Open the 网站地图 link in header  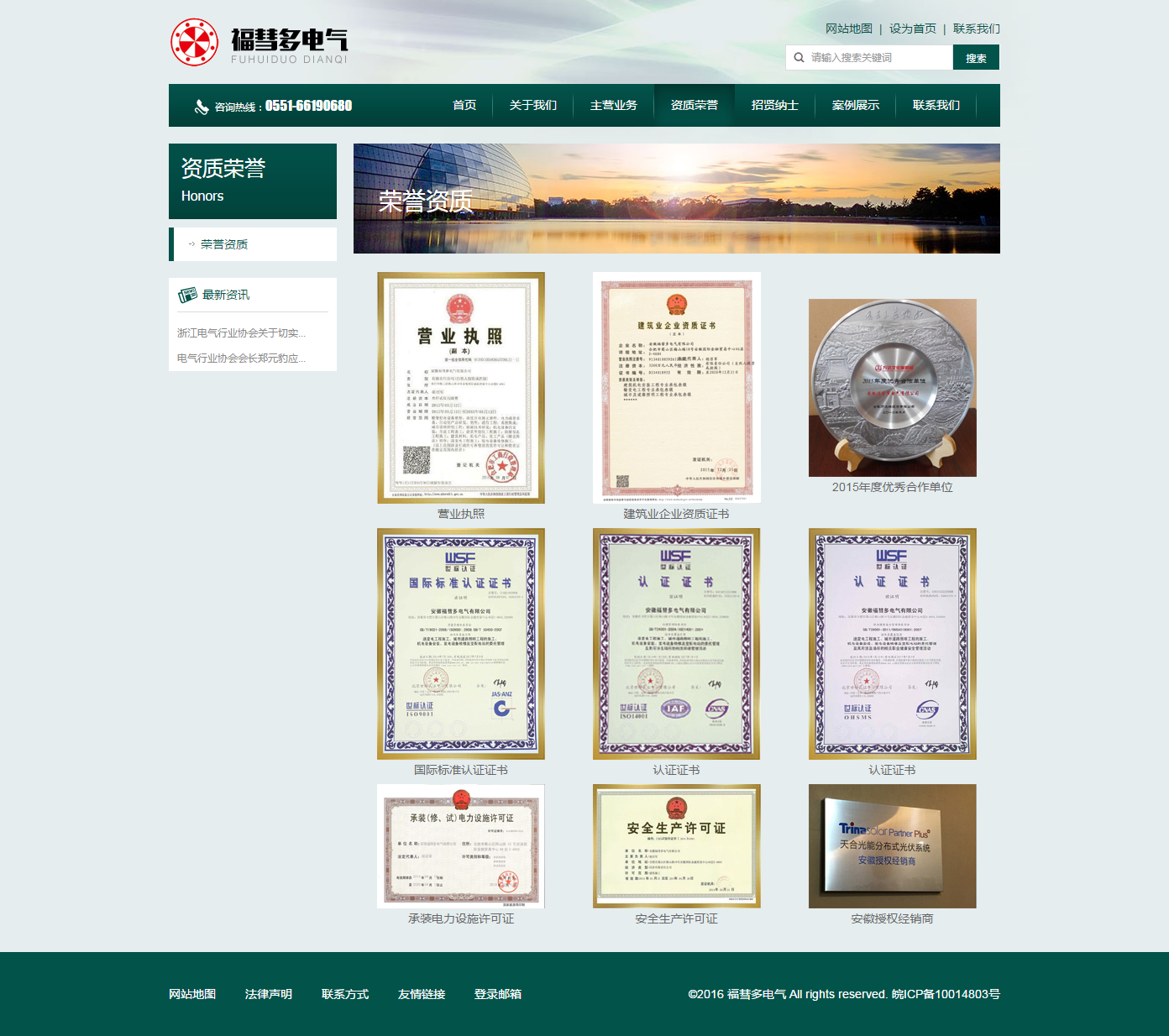pyautogui.click(x=848, y=29)
